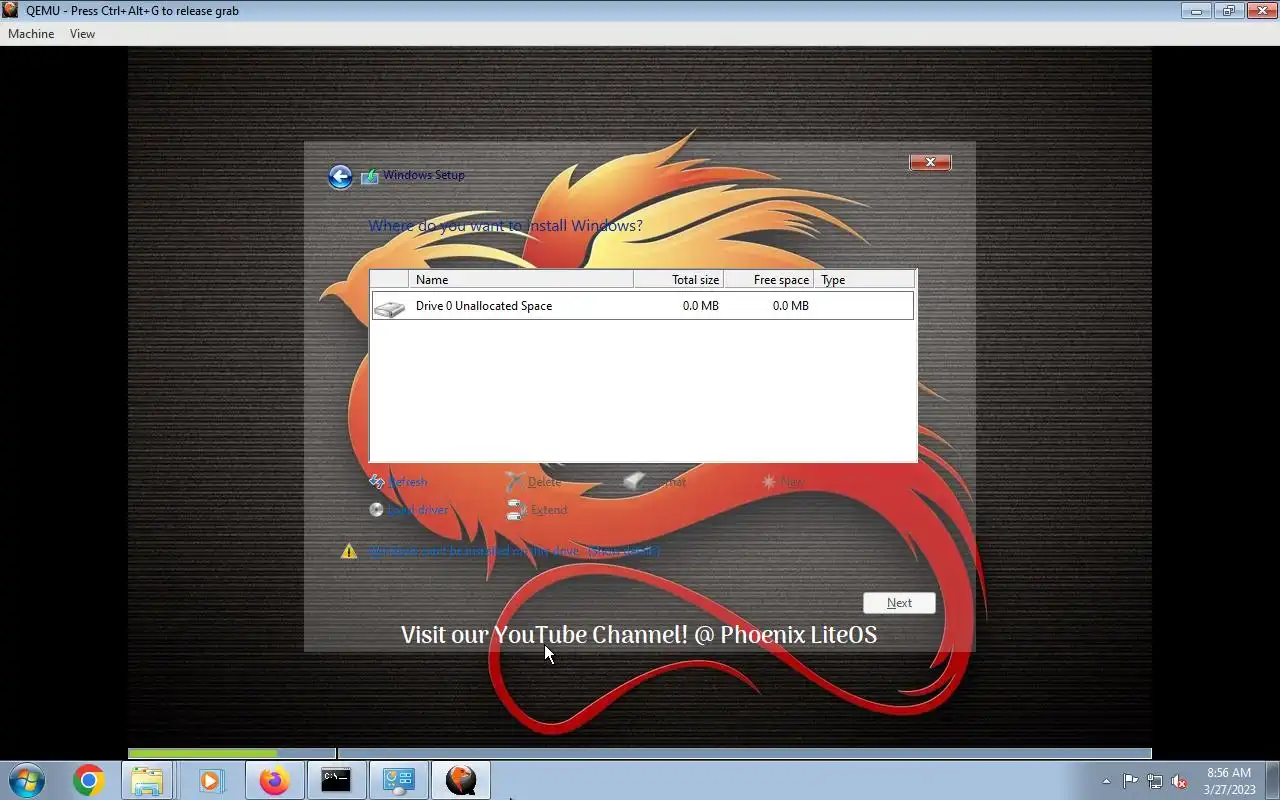Launch Google Chrome from the taskbar
This screenshot has height=800, width=1280.
pyautogui.click(x=88, y=780)
